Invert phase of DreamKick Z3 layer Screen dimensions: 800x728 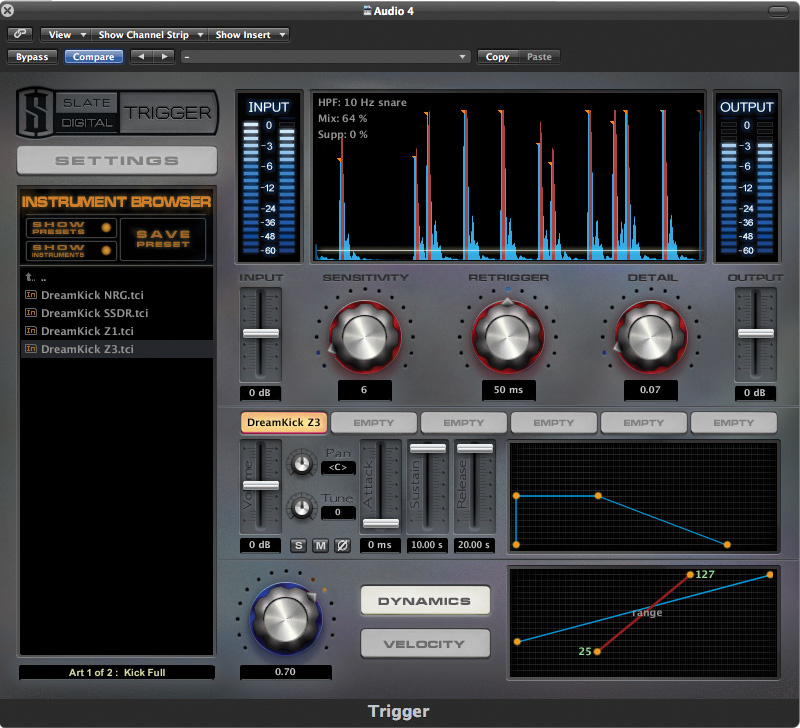click(342, 545)
